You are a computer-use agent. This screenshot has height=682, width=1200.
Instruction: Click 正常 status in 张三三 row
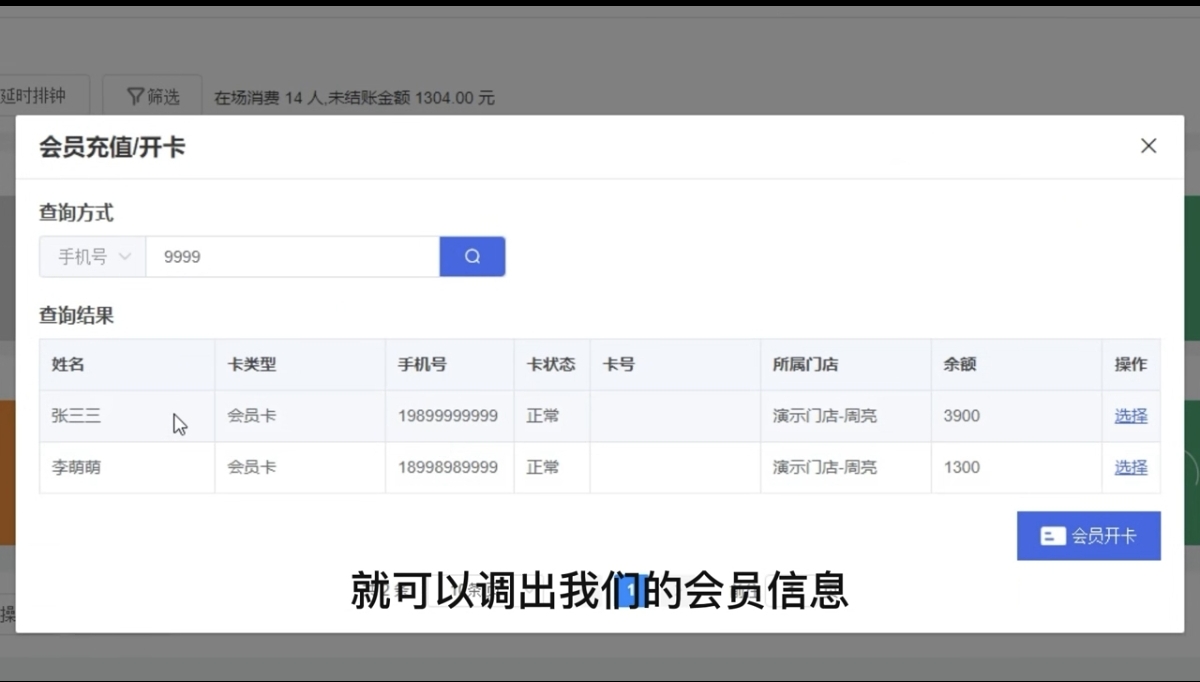click(x=543, y=416)
